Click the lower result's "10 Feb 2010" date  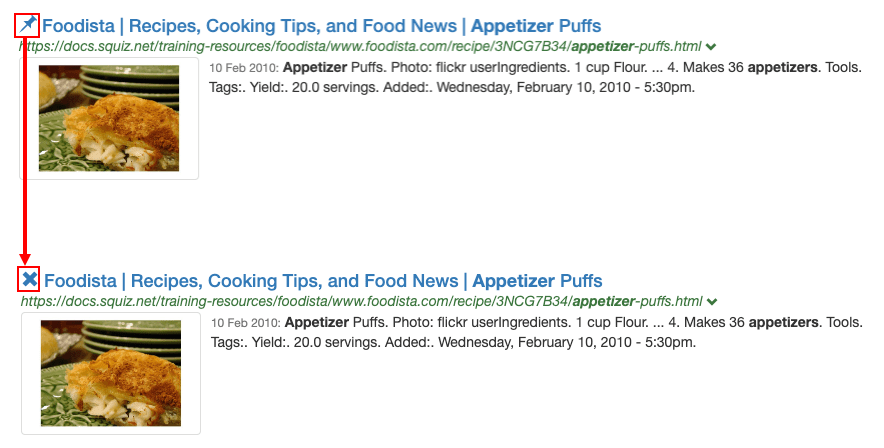[246, 324]
